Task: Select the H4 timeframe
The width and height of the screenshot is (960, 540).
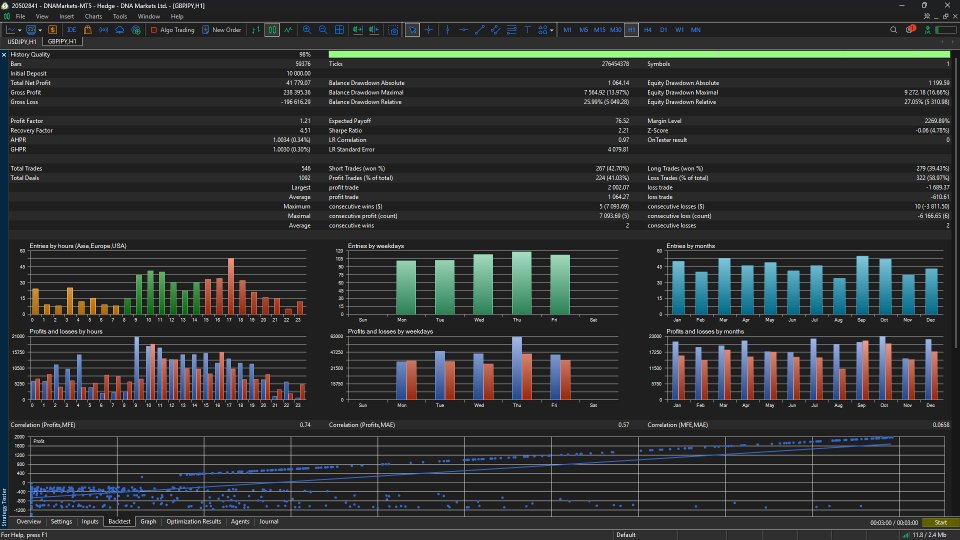Action: coord(648,30)
